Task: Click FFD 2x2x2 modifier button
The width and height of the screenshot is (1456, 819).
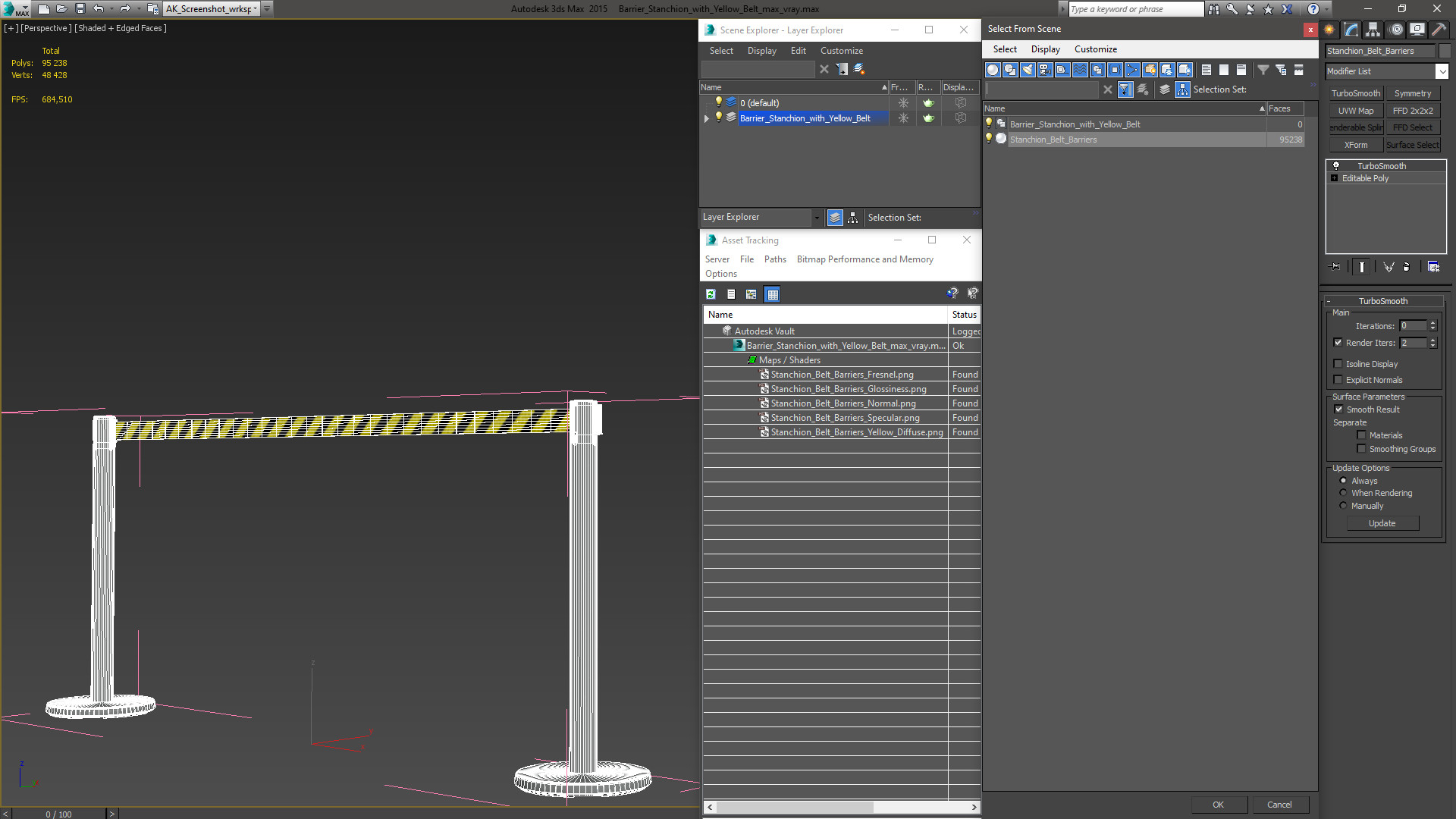Action: (1412, 111)
